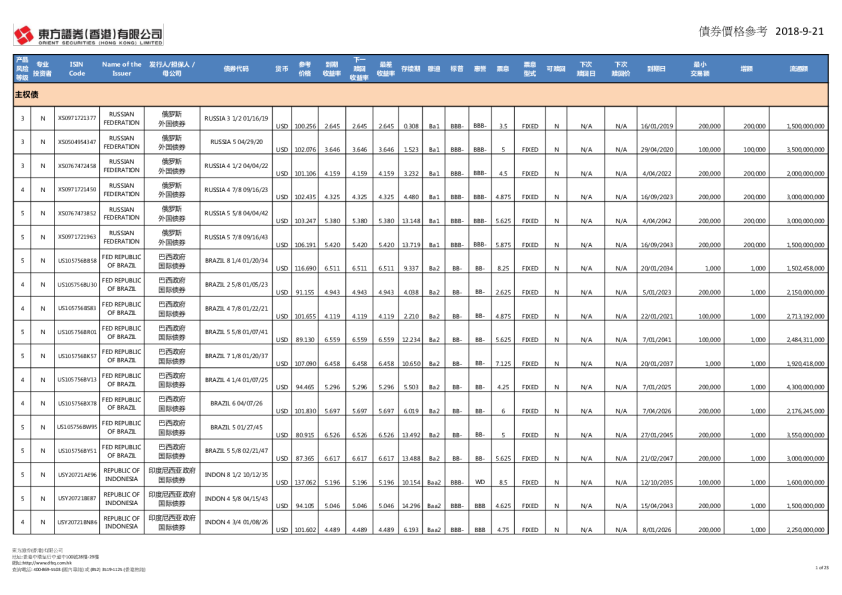
Task: Select the 存续期 column header
Action: coord(410,69)
